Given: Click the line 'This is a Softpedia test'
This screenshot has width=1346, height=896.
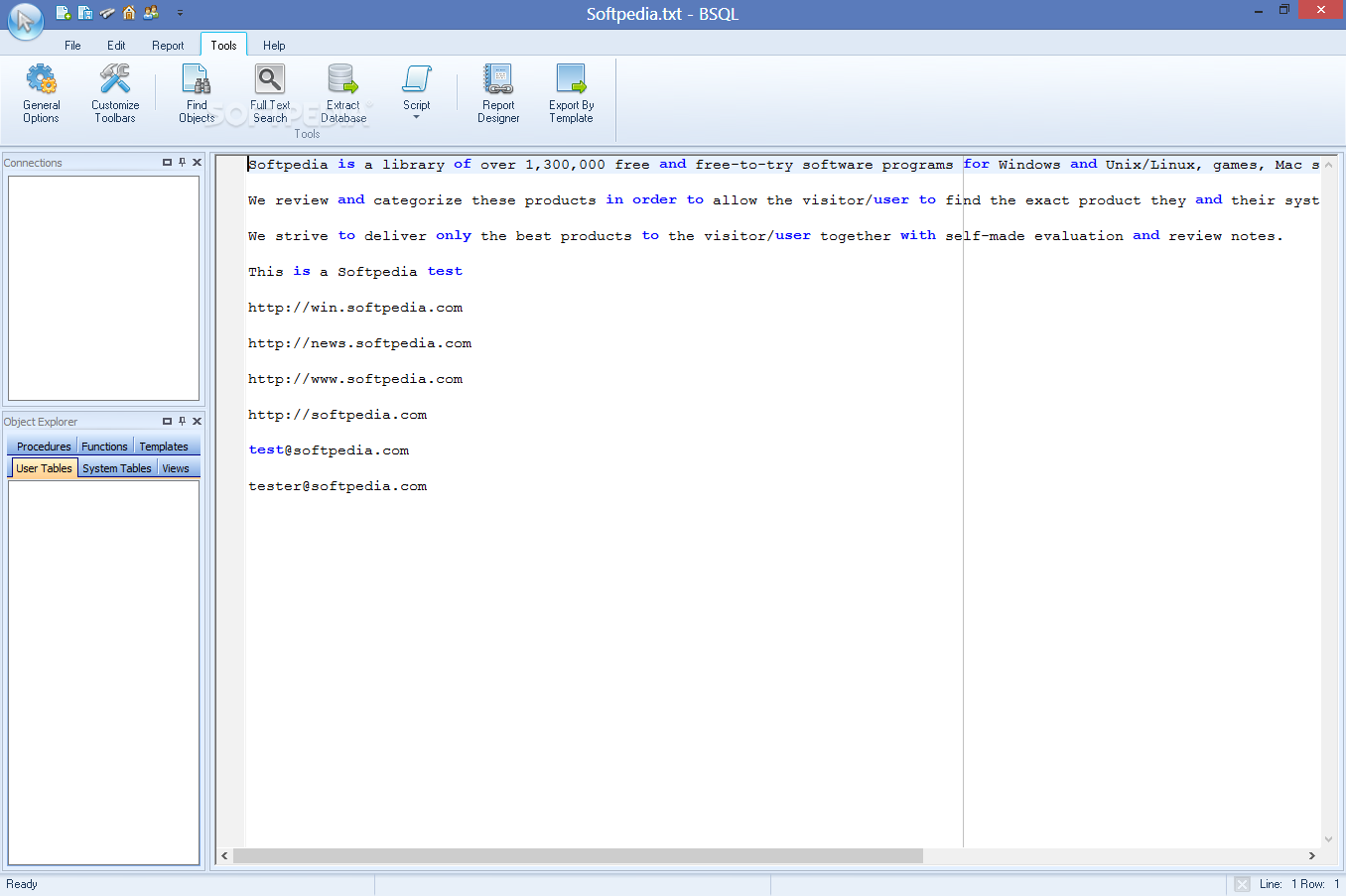Looking at the screenshot, I should [x=355, y=272].
